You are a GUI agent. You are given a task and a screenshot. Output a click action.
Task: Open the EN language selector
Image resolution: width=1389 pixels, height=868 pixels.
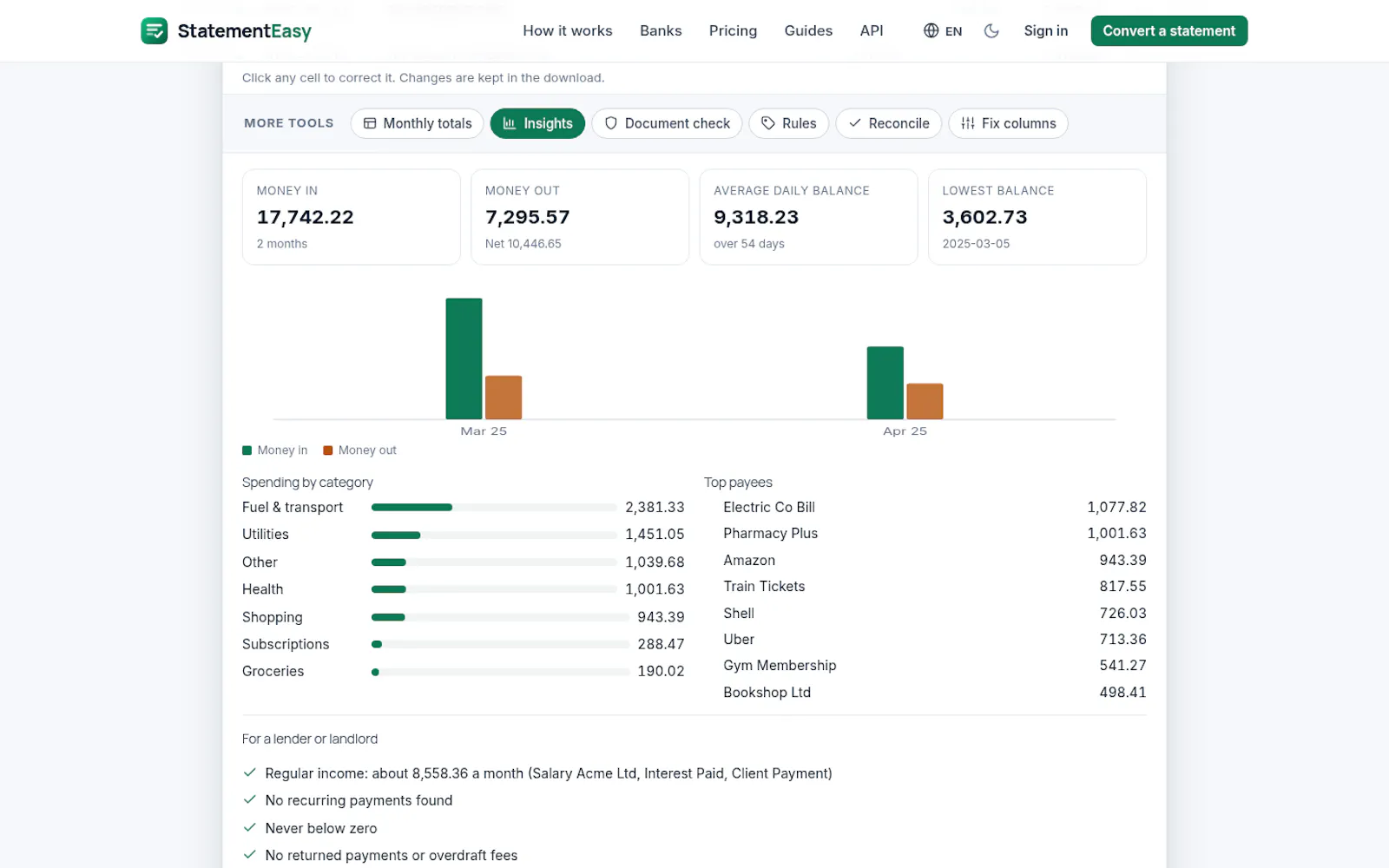pos(943,30)
